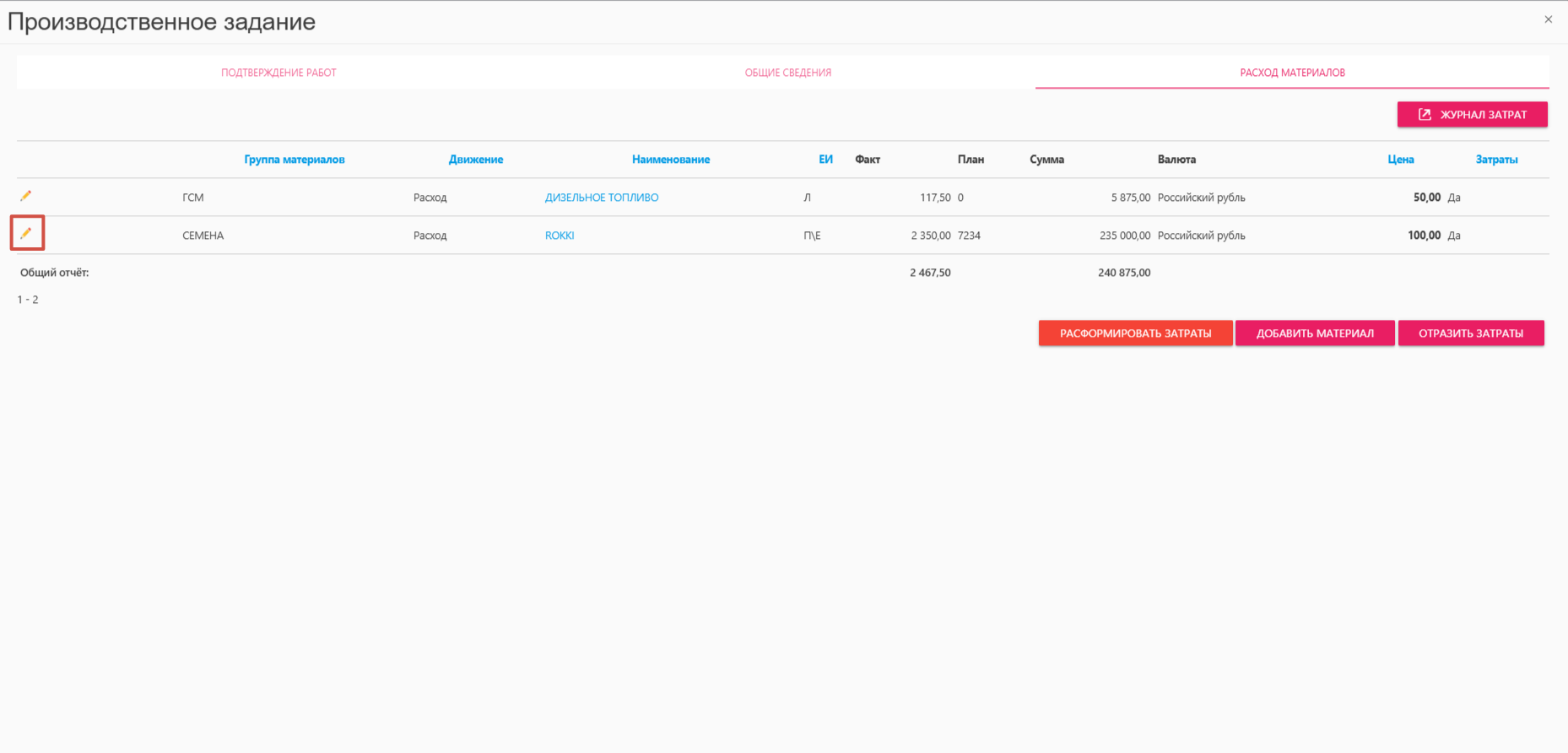Close the Производственное задание dialog
Screen dimensions: 1568x753
pos(1548,19)
